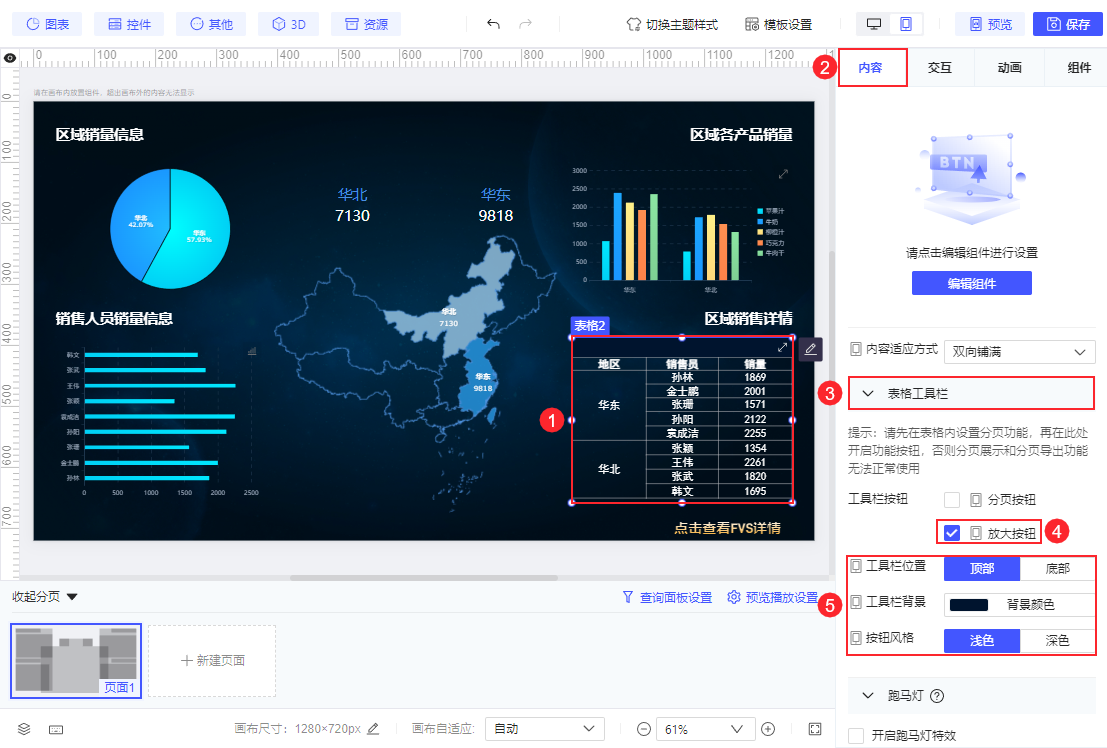Open the layers icon at bottom left
The image size is (1107, 748).
25,729
